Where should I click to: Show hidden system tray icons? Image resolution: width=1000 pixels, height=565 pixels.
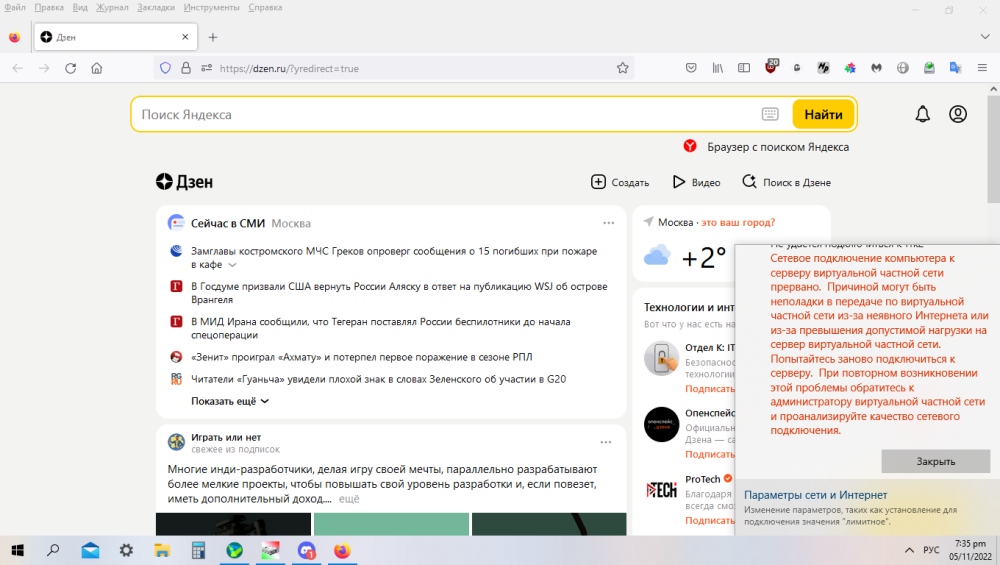click(909, 550)
